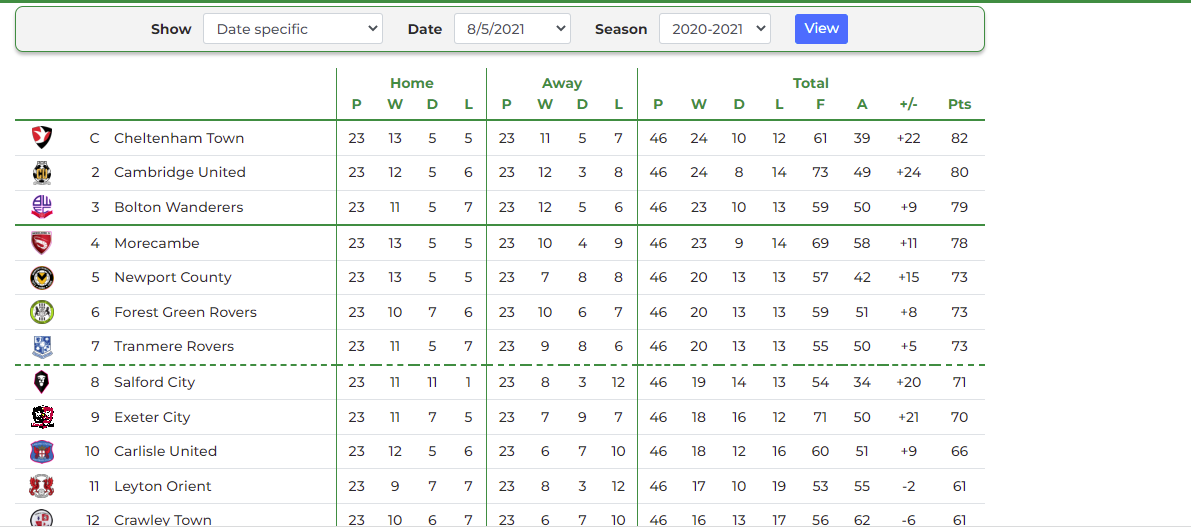1191x529 pixels.
Task: Click the Carlisle United club crest
Action: [41, 451]
